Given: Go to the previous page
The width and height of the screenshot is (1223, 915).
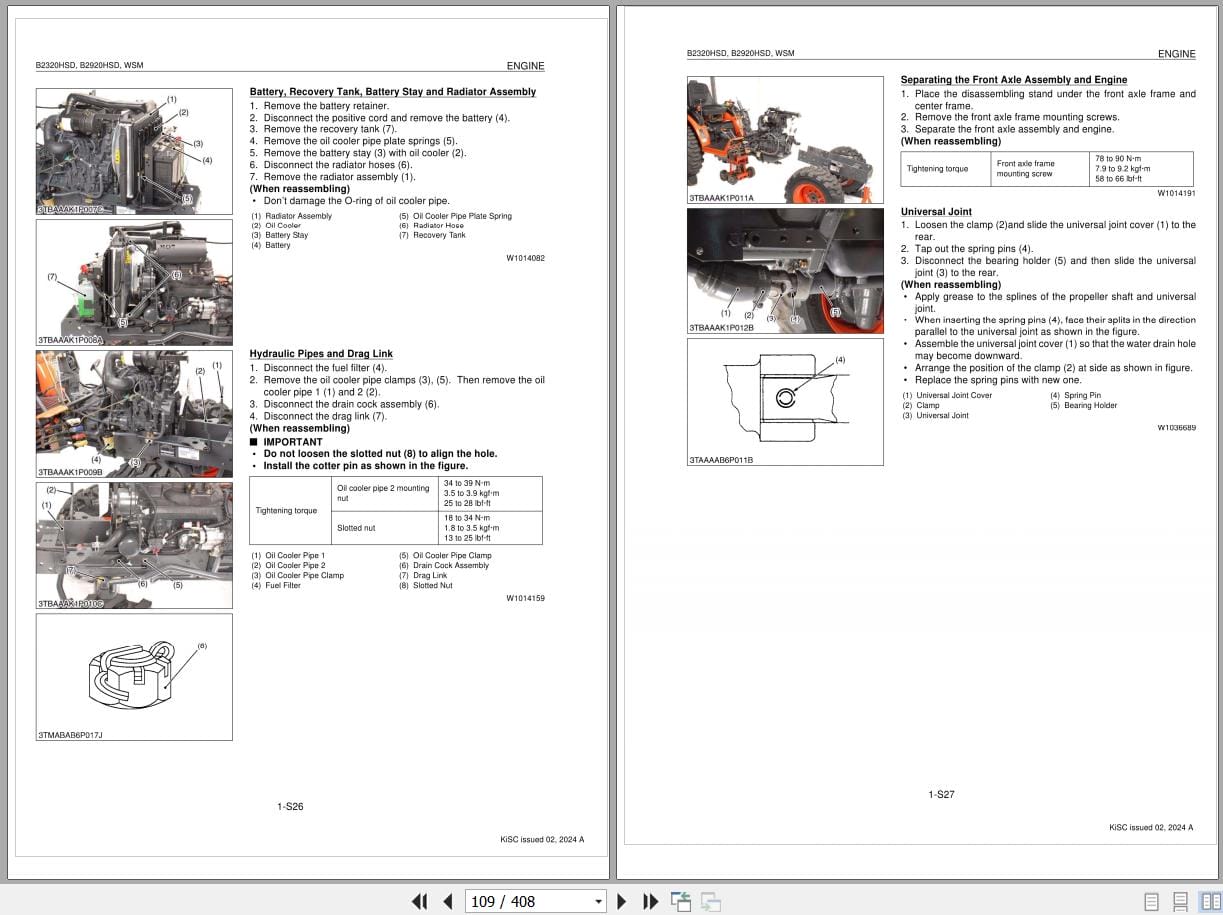Looking at the screenshot, I should coord(447,901).
